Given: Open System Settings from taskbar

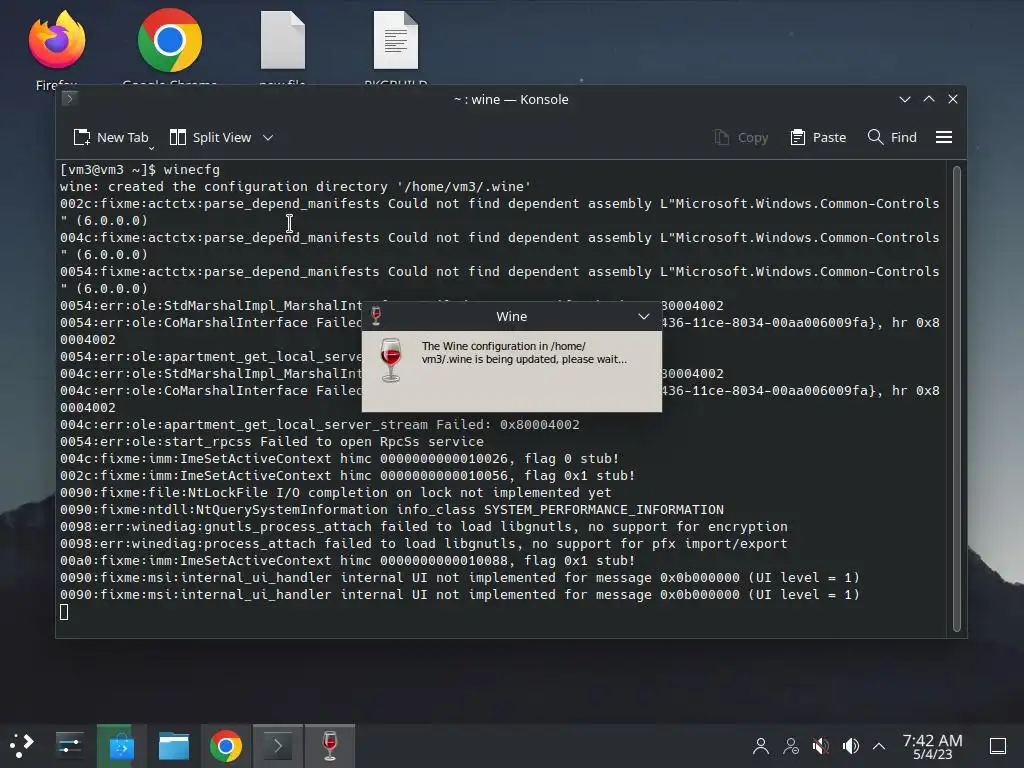Looking at the screenshot, I should pos(69,745).
